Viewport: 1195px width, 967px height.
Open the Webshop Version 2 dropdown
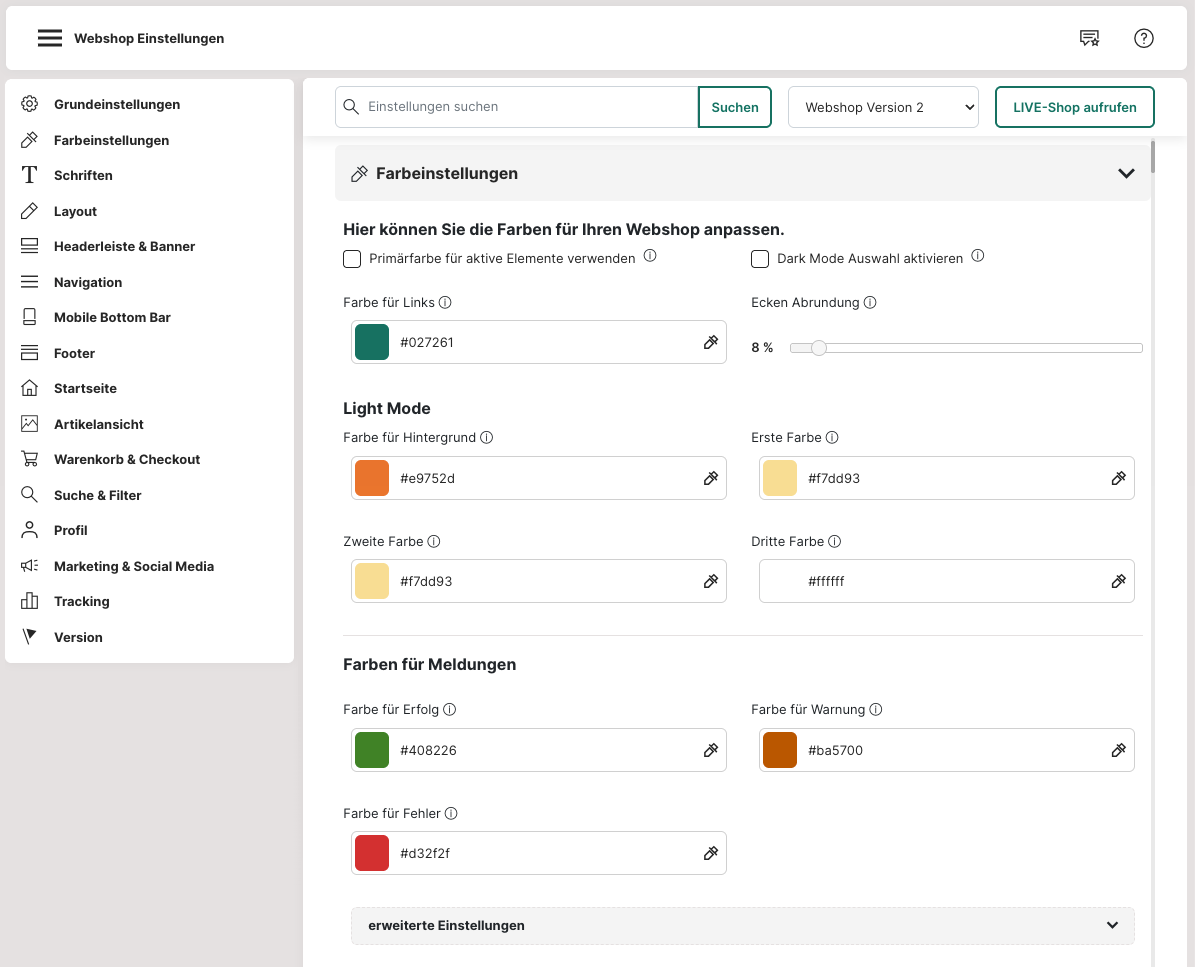(x=883, y=107)
